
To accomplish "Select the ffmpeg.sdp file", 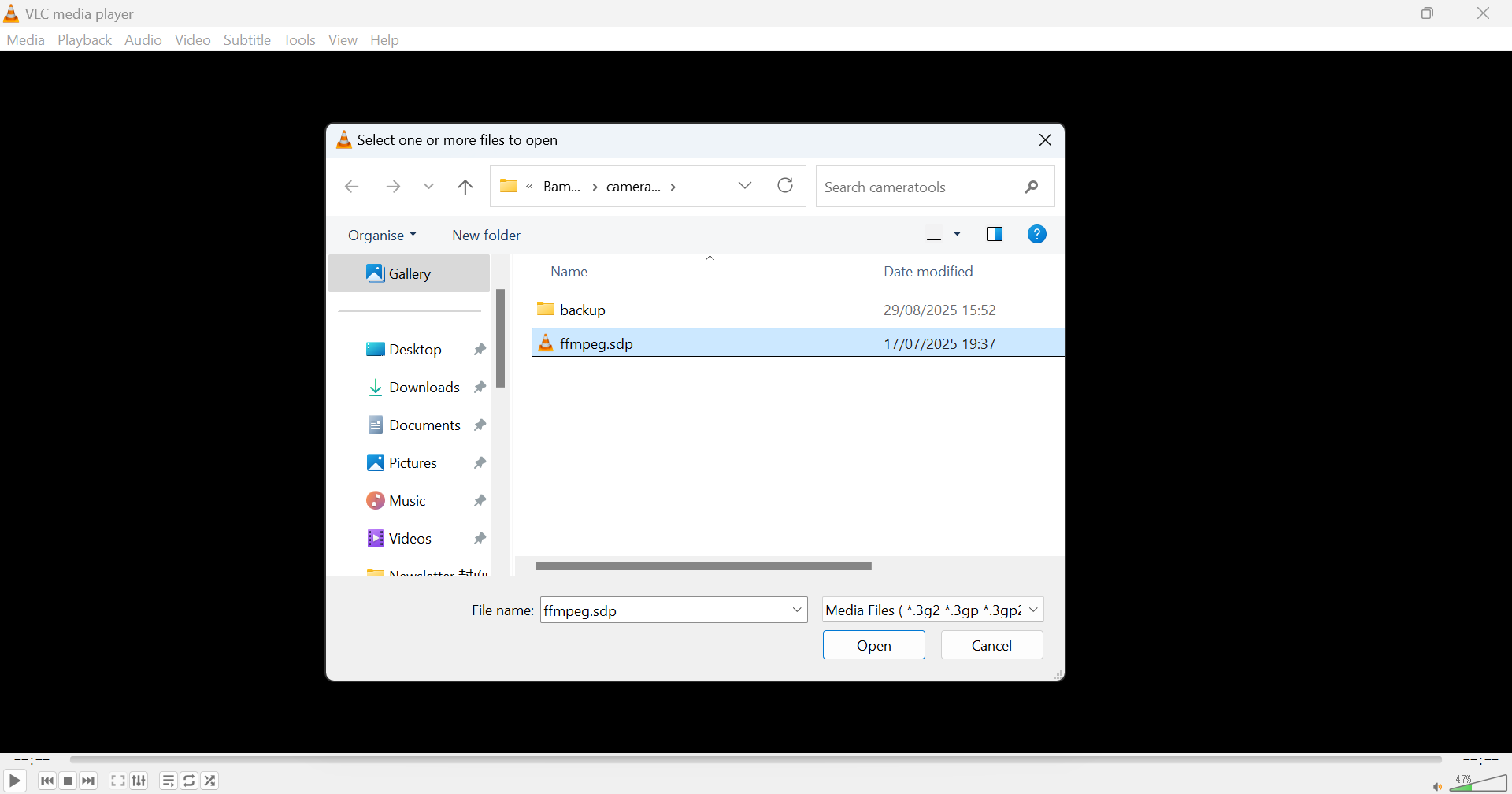I will tap(798, 343).
